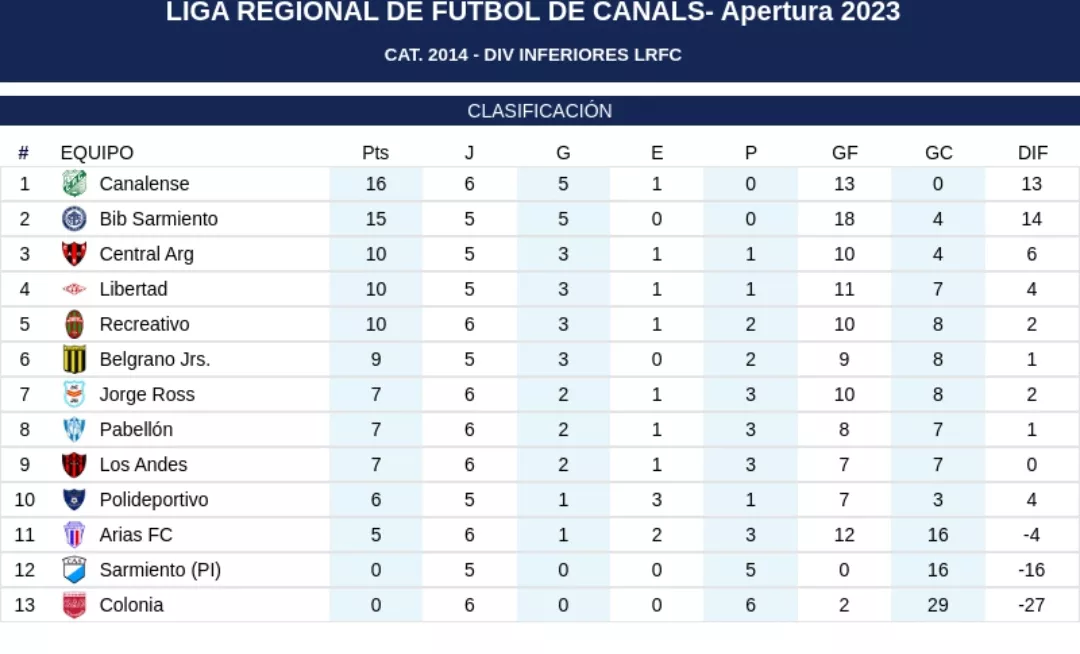Click the Sarmiento (PI) shield icon

(74, 570)
